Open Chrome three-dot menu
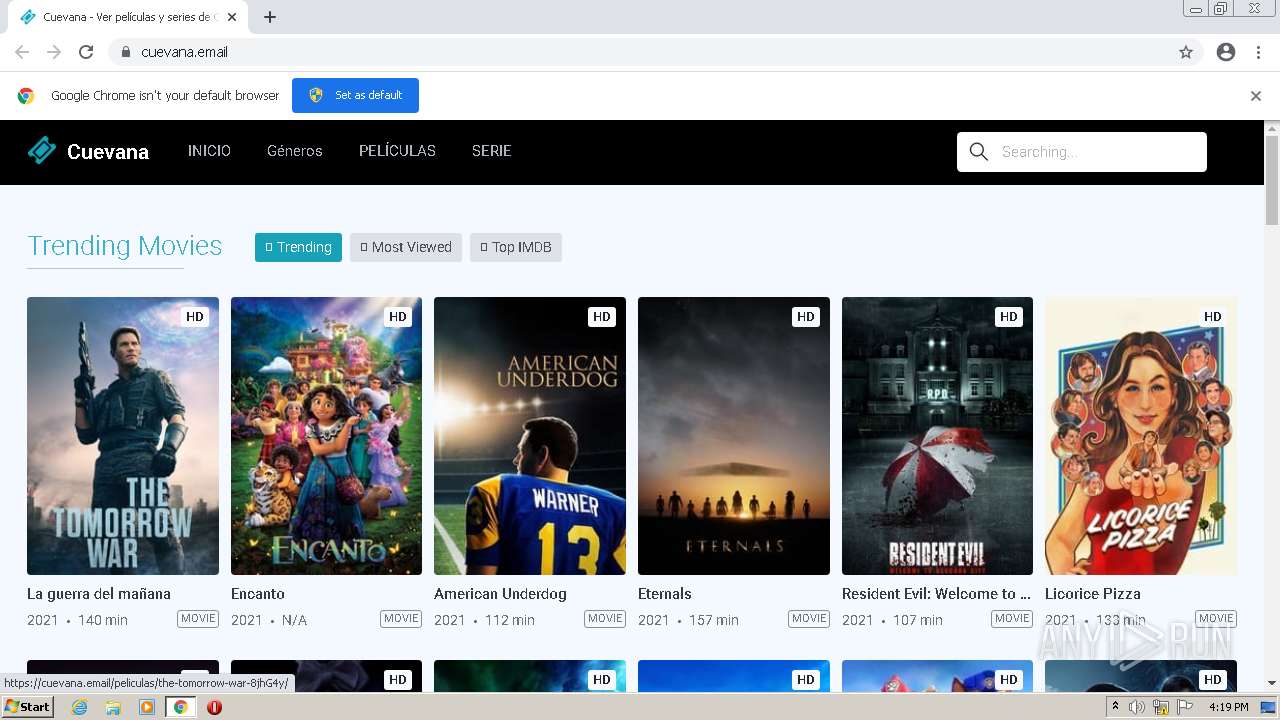1280x720 pixels. click(1258, 52)
